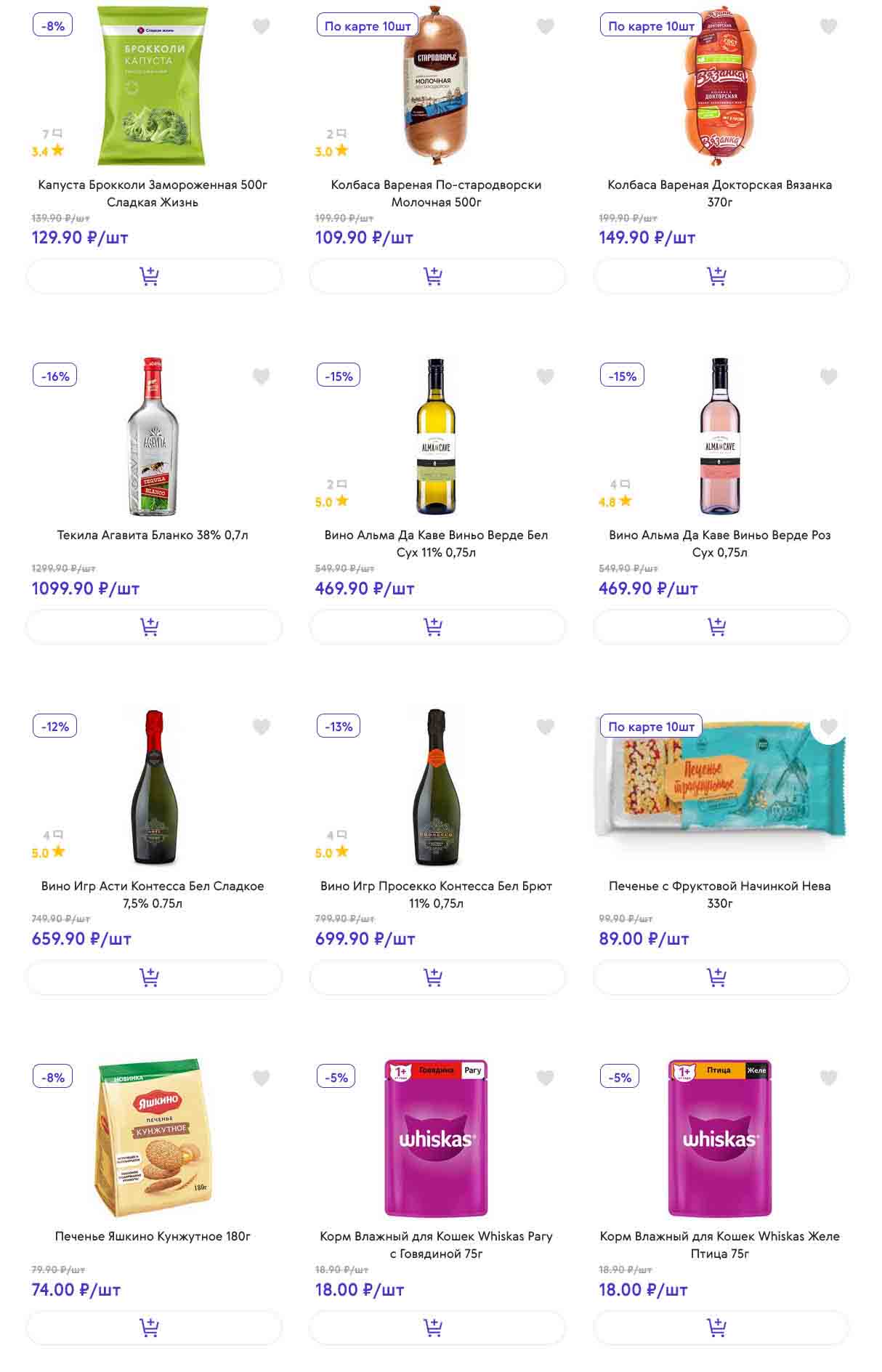Open Вино Альма Да Каве Бел product link
Image resolution: width=882 pixels, height=1372 pixels.
coord(436,544)
